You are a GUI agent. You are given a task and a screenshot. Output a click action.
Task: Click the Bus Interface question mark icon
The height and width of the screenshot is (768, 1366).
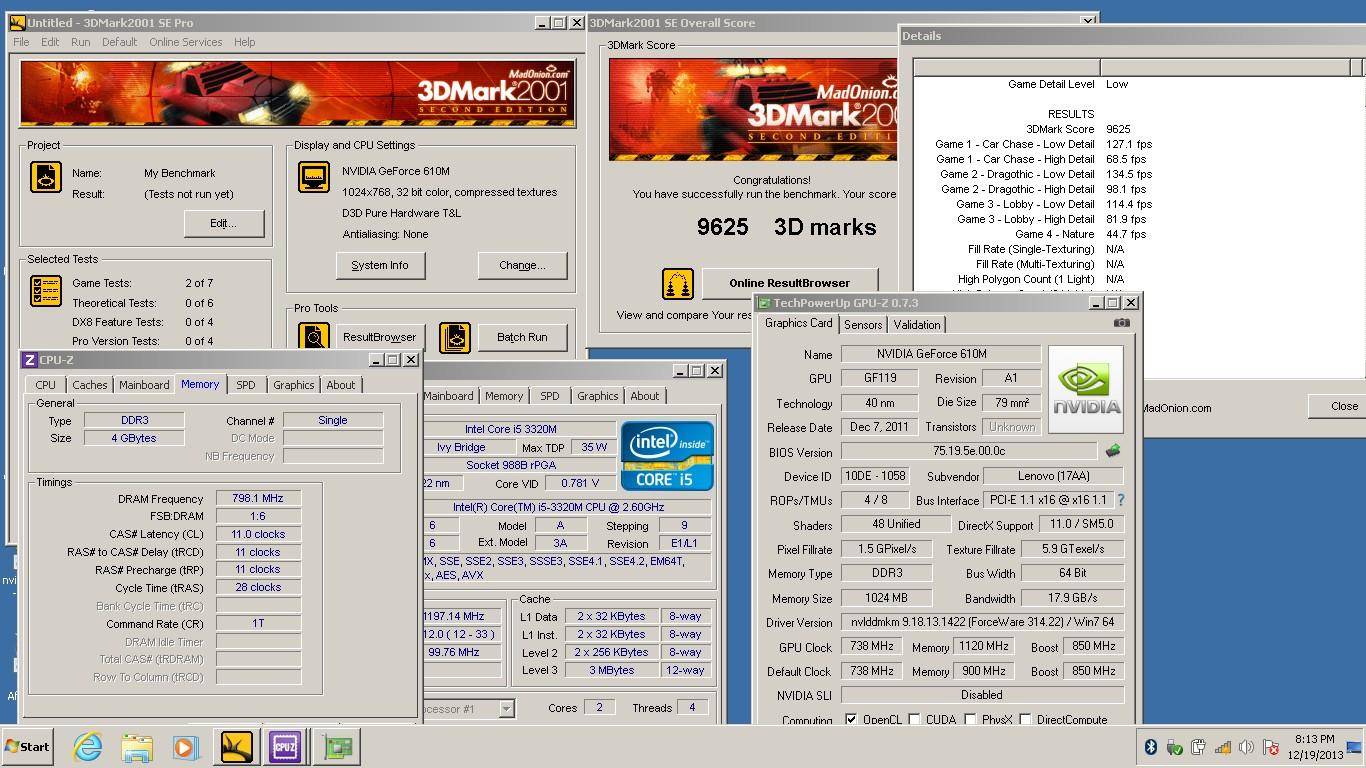(x=1120, y=500)
